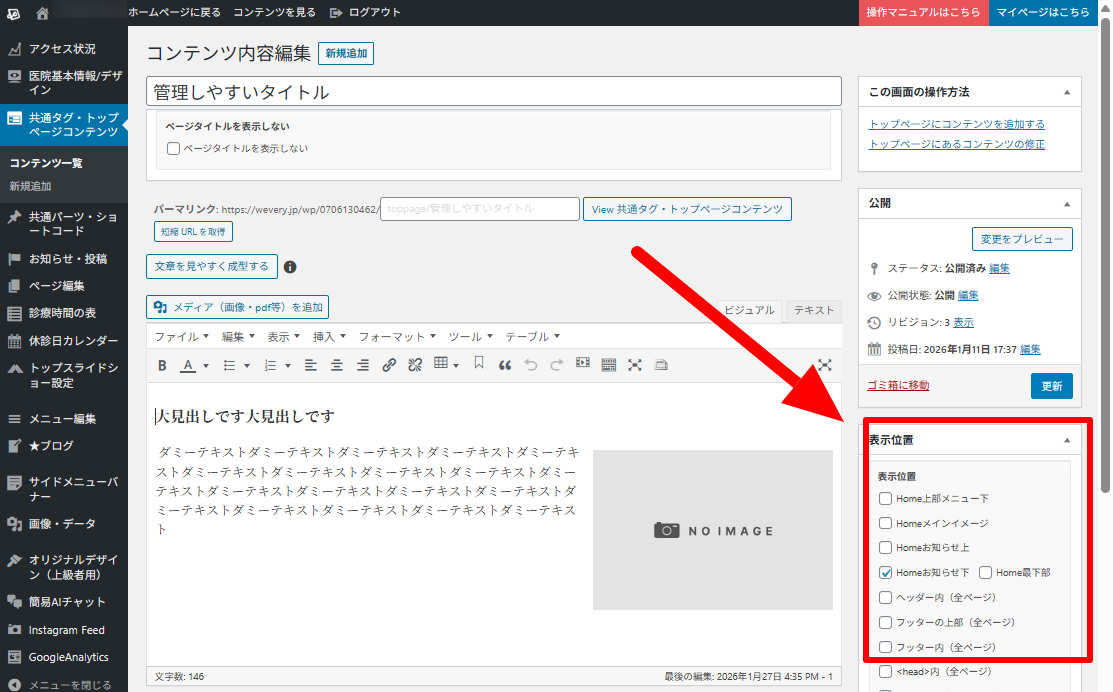The width and height of the screenshot is (1113, 692).
Task: Click the bookmark anchor icon
Action: point(479,365)
